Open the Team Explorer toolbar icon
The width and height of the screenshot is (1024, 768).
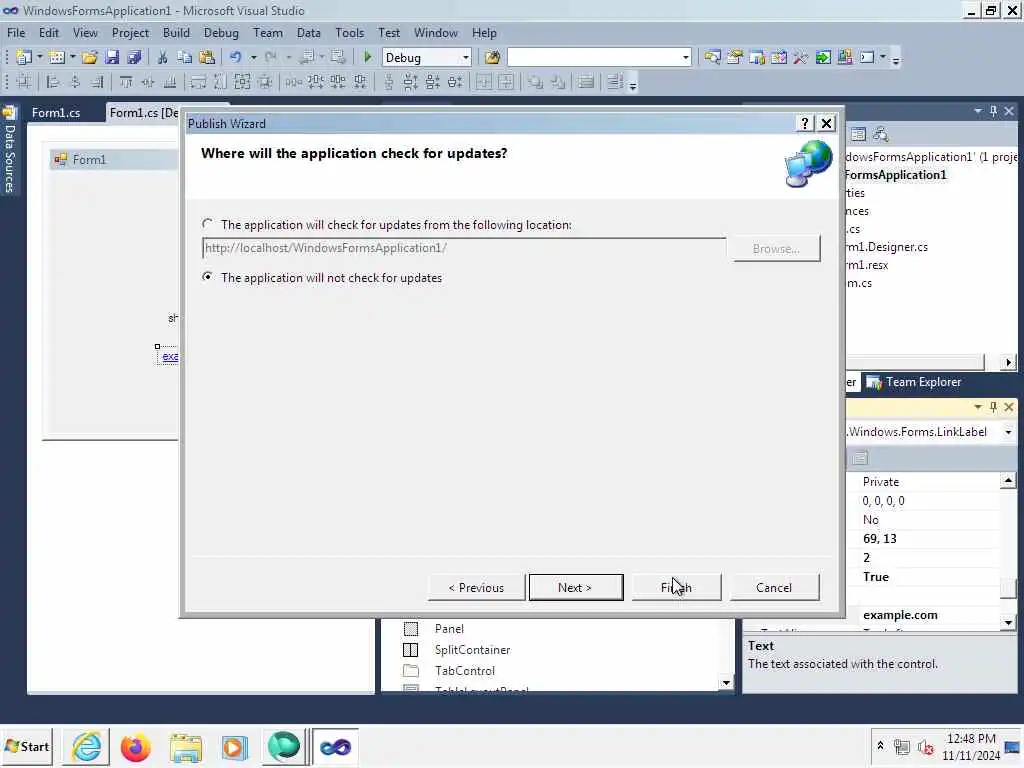[x=757, y=57]
